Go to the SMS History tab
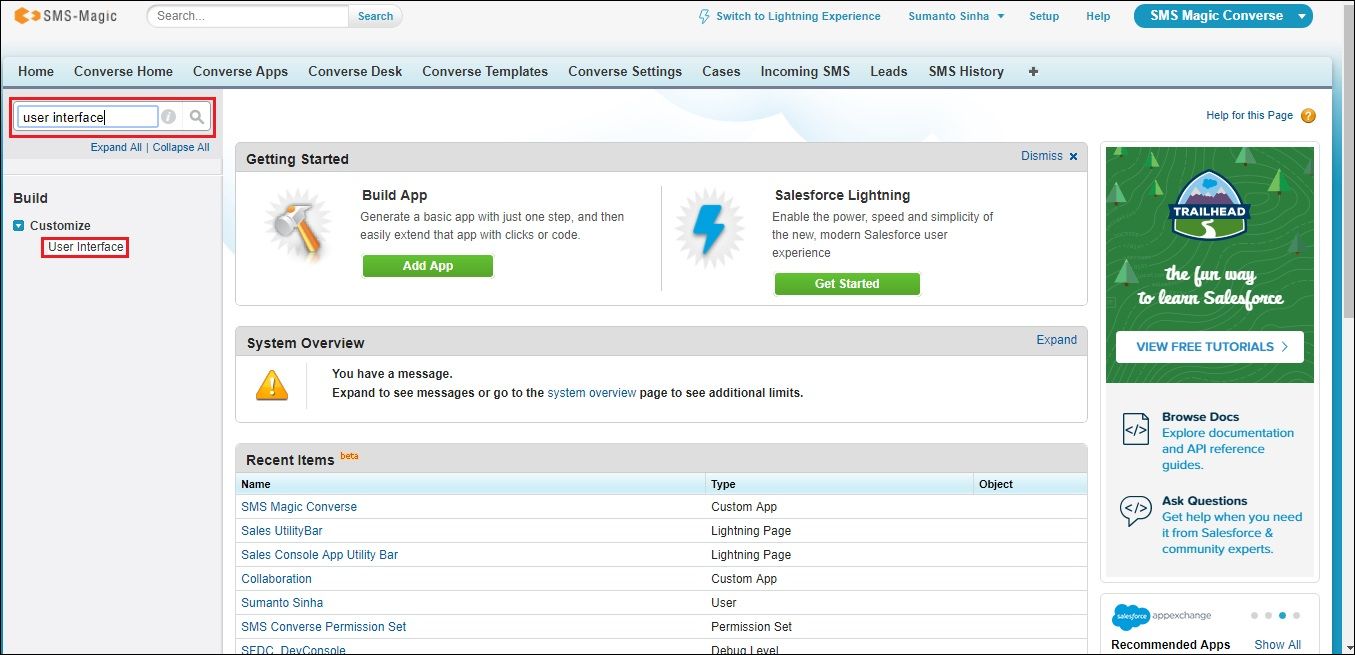Screen dimensions: 1355x655 pos(966,71)
